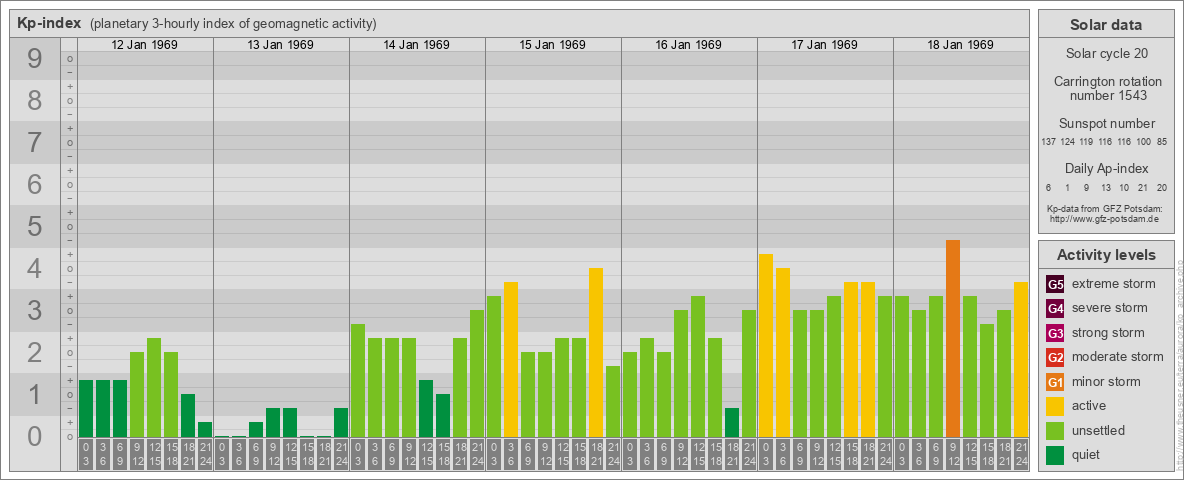The width and height of the screenshot is (1184, 480).
Task: Click sunspot number value 100
Action: coord(1145,142)
